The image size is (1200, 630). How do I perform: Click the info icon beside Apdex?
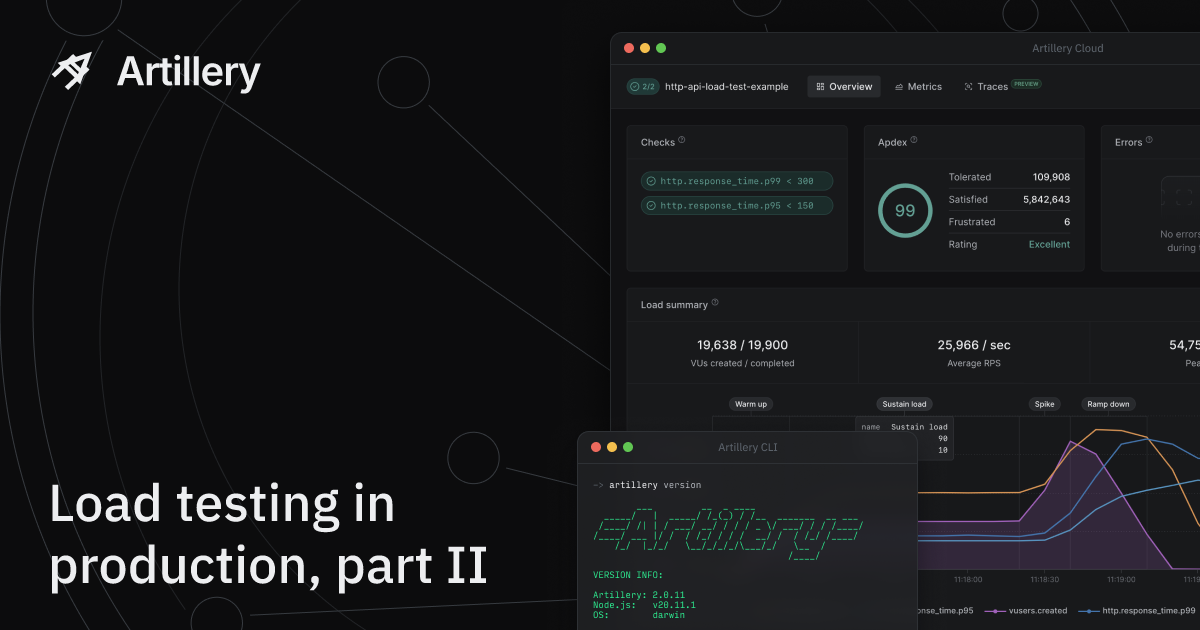914,141
